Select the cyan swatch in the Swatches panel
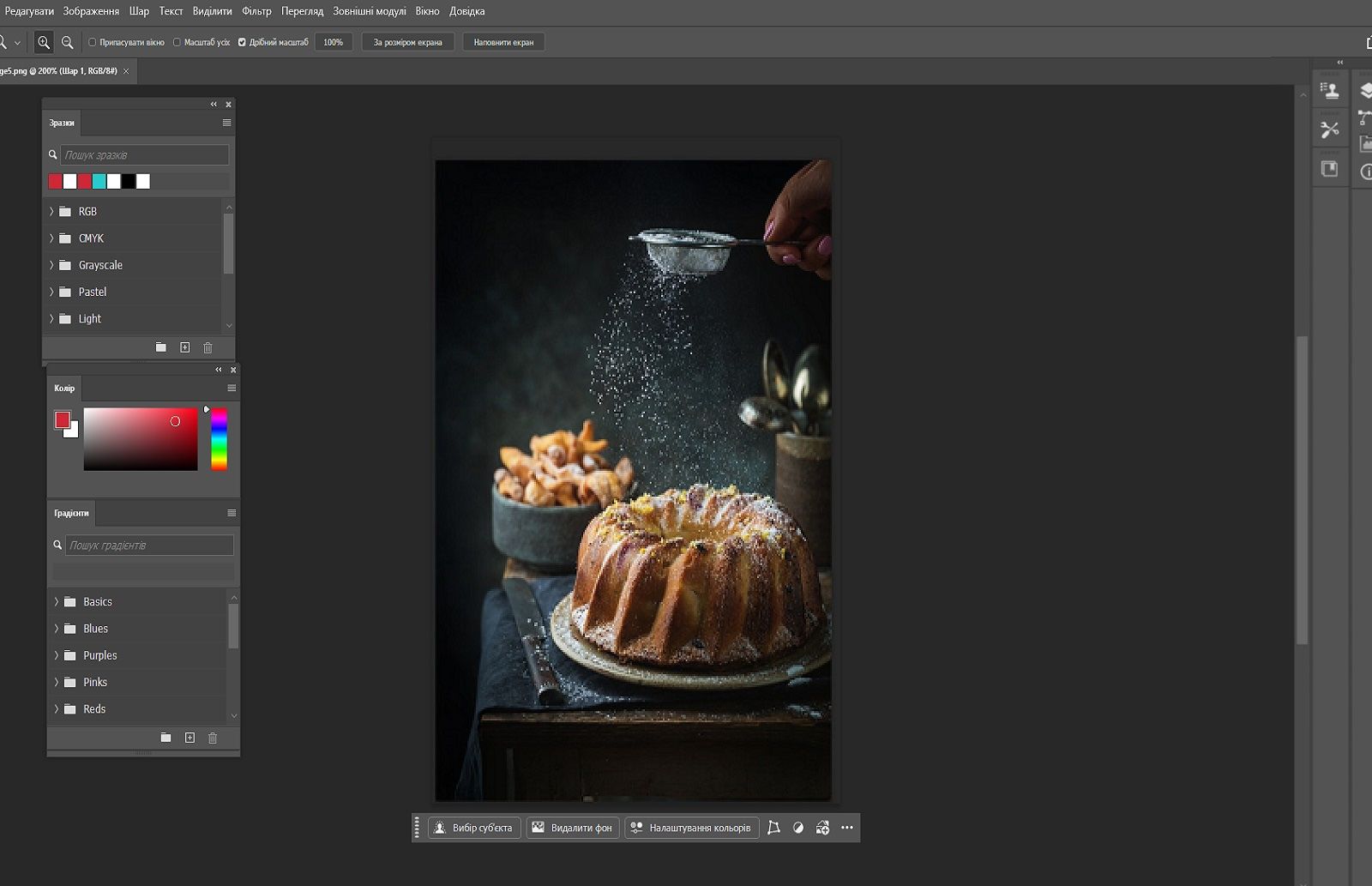Viewport: 1372px width, 886px height. coord(99,181)
